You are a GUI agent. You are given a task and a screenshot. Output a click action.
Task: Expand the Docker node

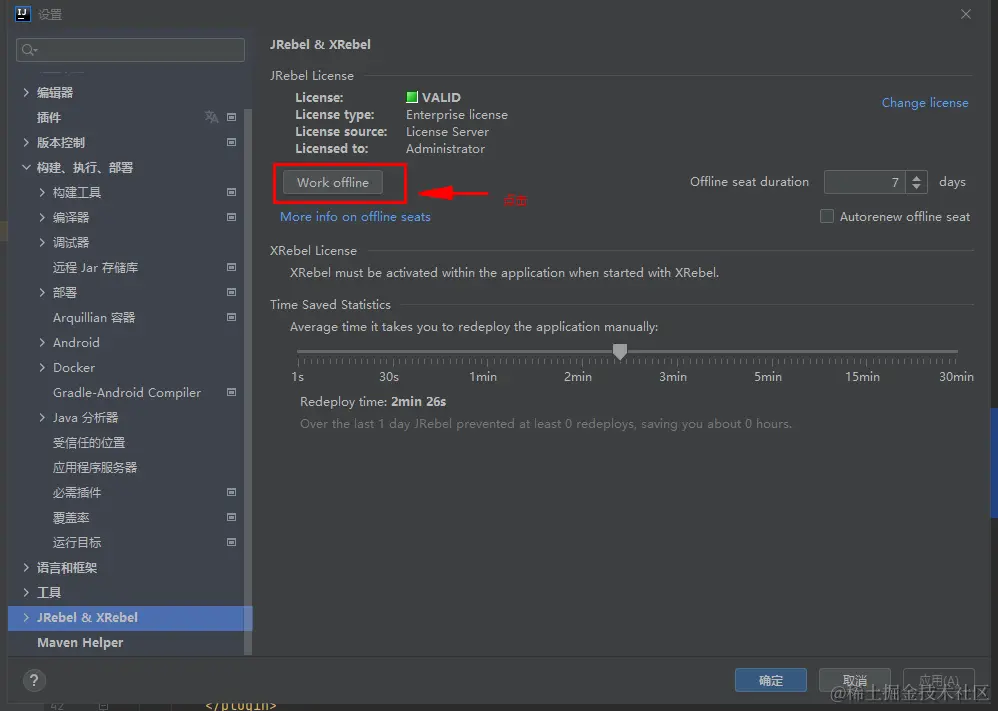[42, 367]
